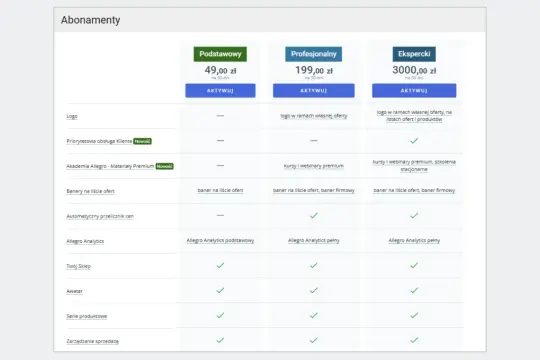Click 'Allegro Analytics podstawowy' cell
The image size is (540, 360).
coord(220,240)
